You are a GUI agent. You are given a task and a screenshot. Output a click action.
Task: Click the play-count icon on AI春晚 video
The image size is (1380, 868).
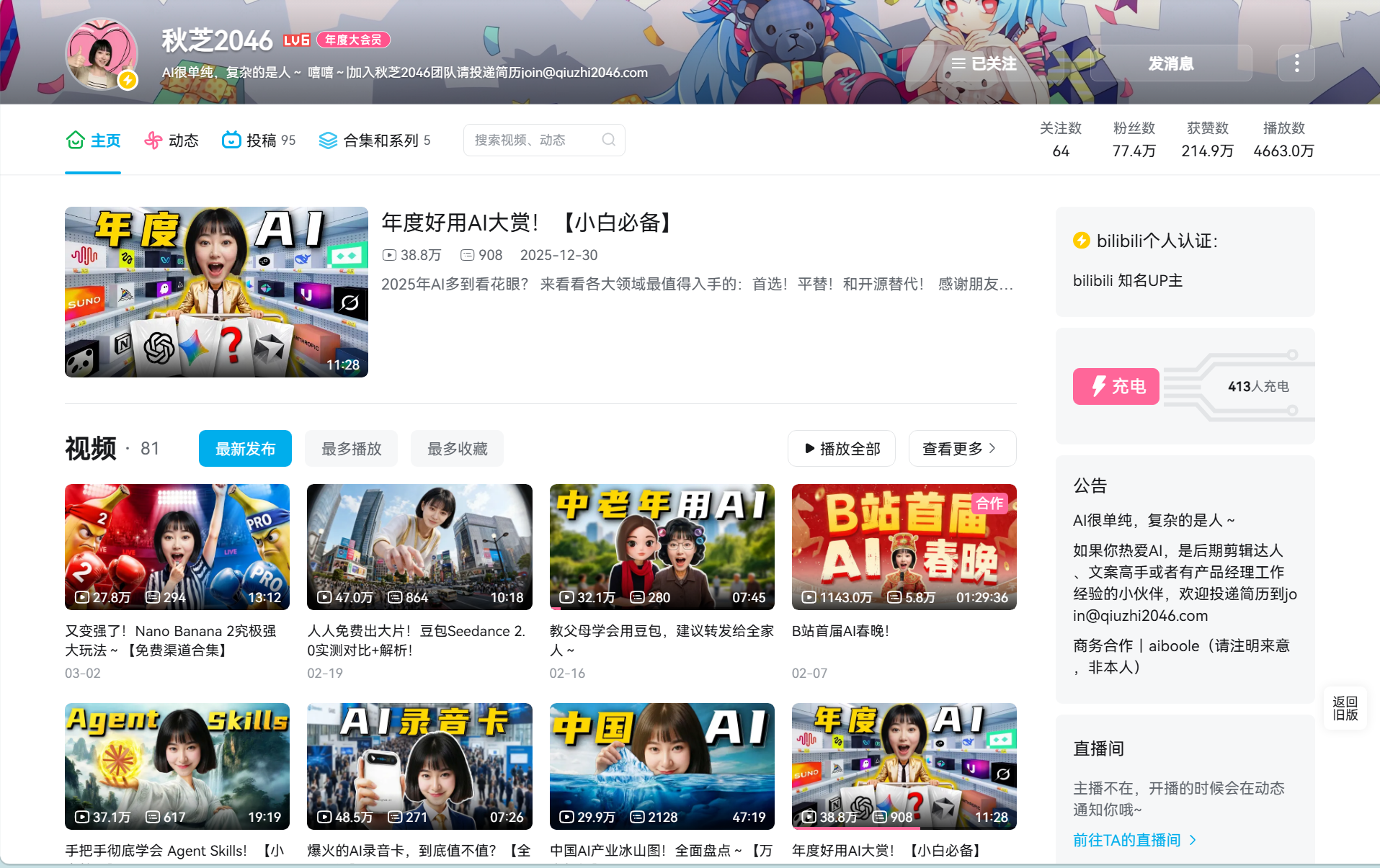[x=809, y=597]
